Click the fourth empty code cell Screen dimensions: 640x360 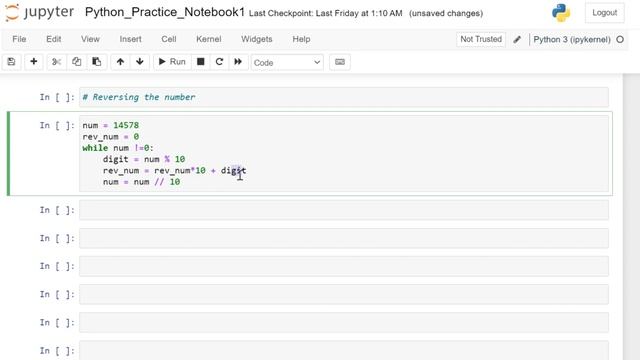point(344,294)
